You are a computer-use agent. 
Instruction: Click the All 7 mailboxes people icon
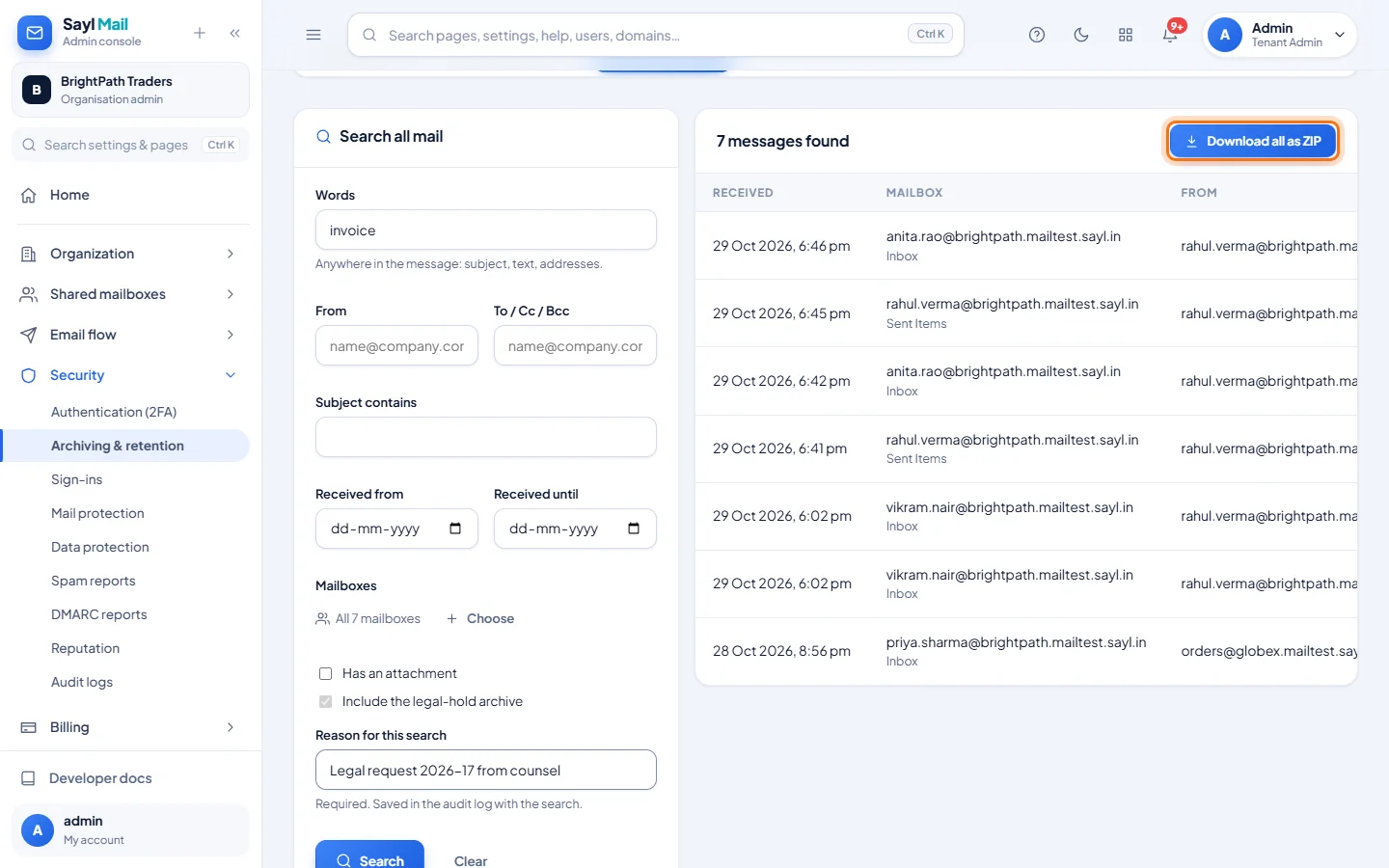pyautogui.click(x=323, y=618)
